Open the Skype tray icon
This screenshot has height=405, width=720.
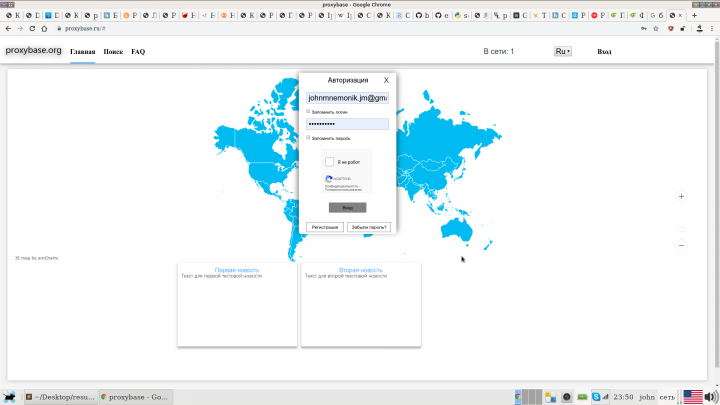(596, 397)
